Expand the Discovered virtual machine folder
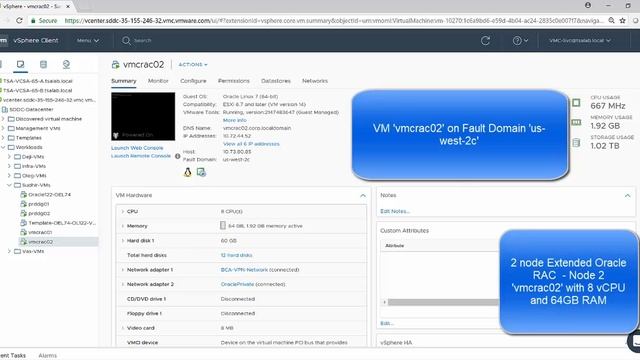 click(3, 119)
